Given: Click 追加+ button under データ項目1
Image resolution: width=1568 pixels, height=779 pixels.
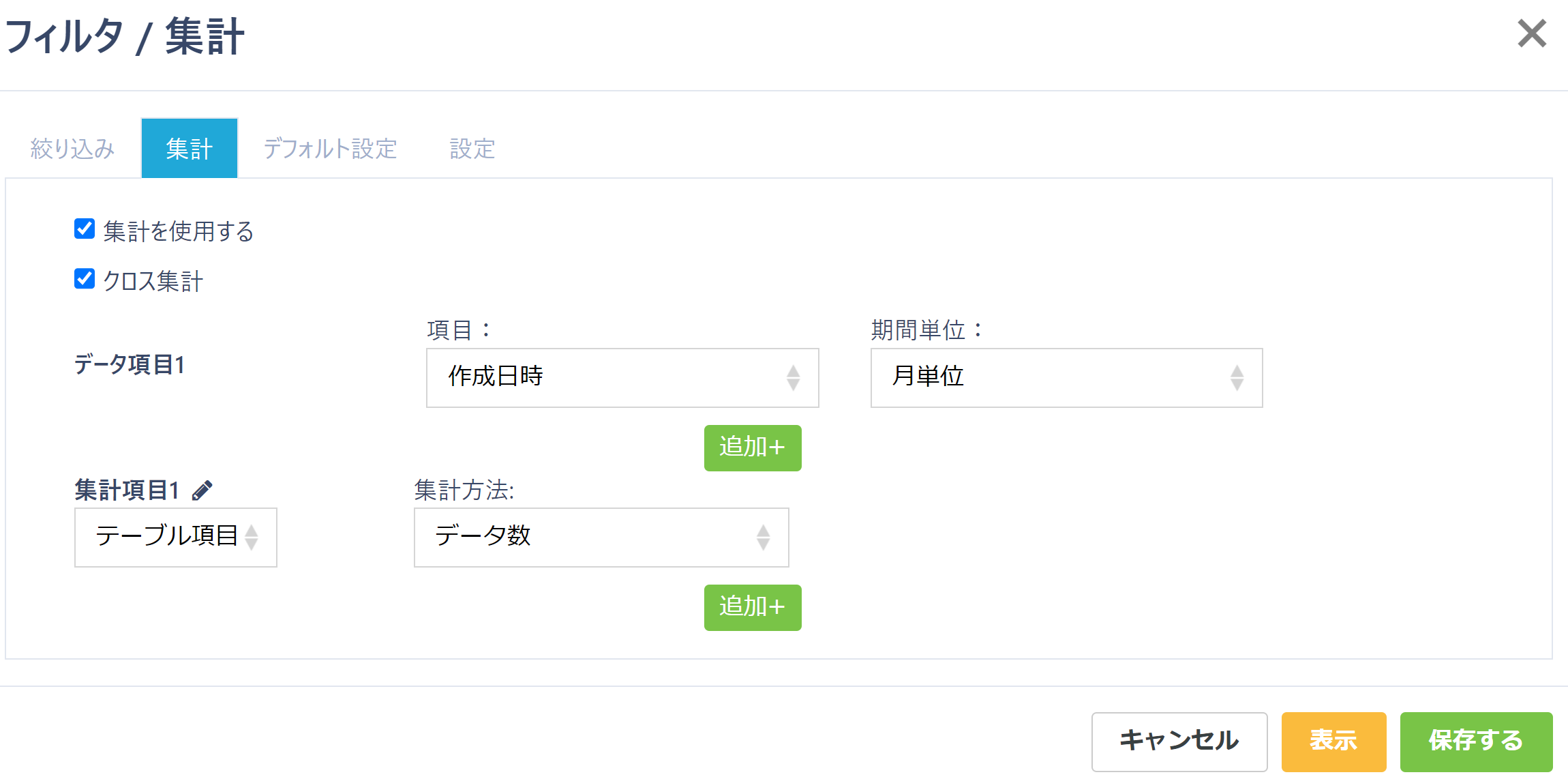Looking at the screenshot, I should 752,448.
